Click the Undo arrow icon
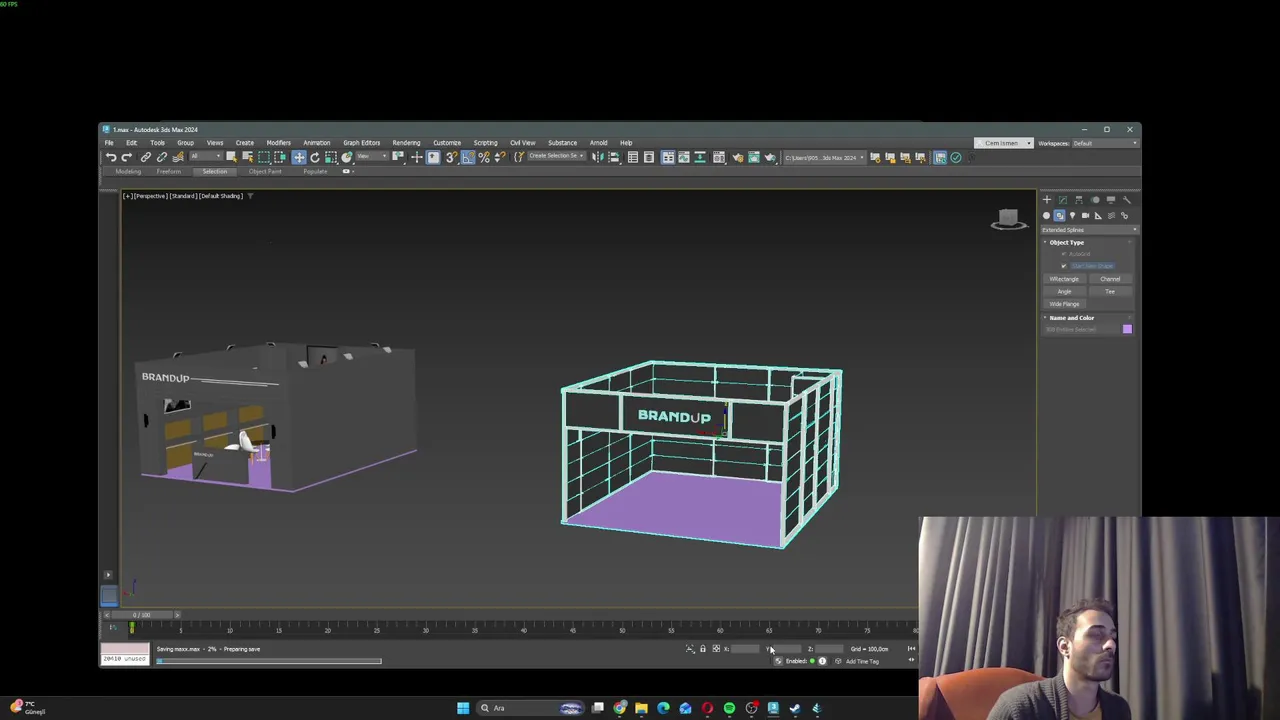Viewport: 1280px width, 720px height. 110,157
